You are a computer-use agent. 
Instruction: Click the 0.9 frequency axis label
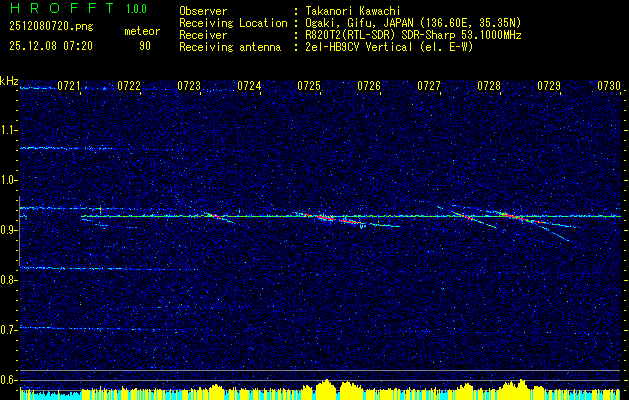pos(8,230)
